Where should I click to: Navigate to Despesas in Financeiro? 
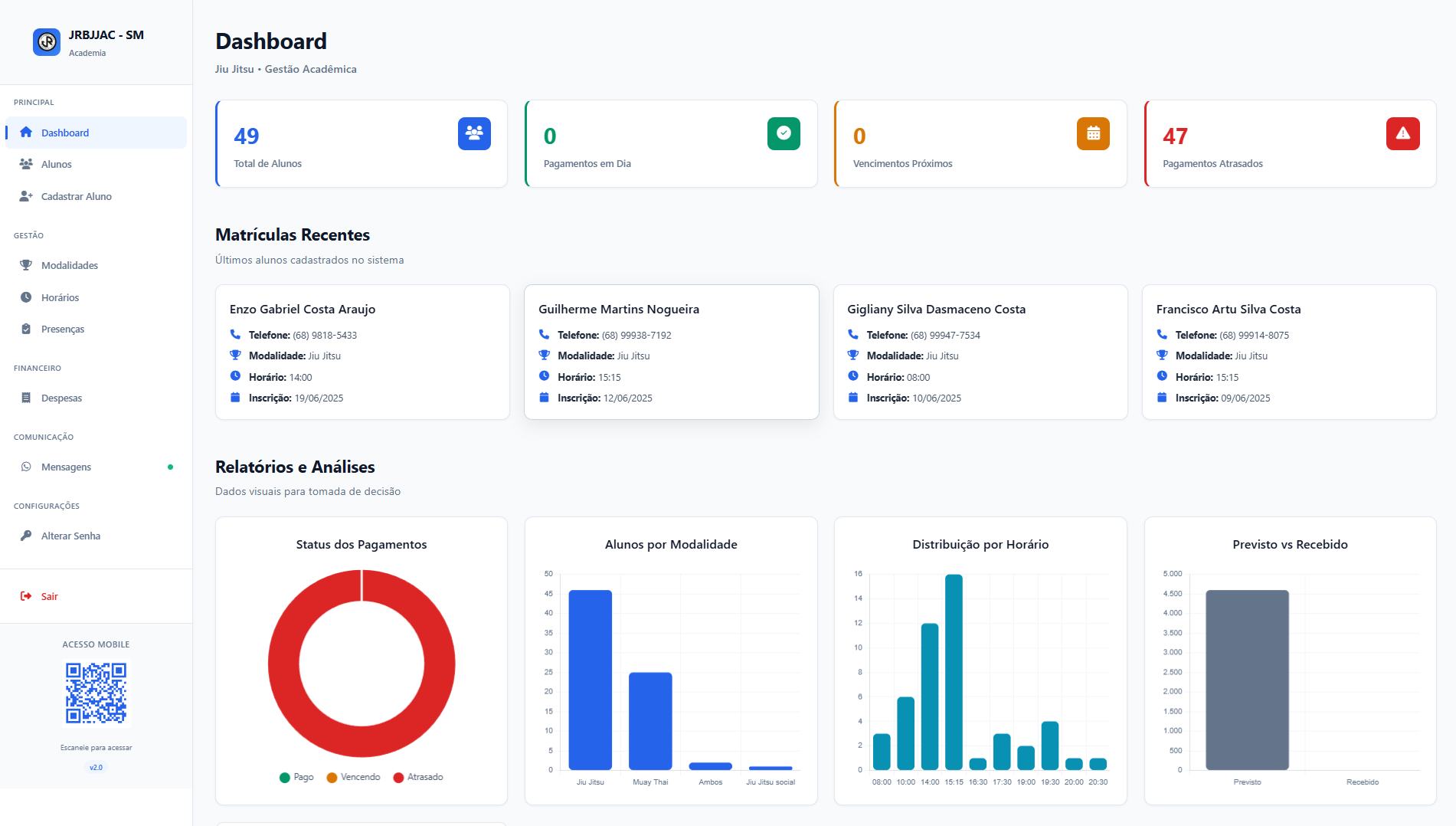pos(61,398)
